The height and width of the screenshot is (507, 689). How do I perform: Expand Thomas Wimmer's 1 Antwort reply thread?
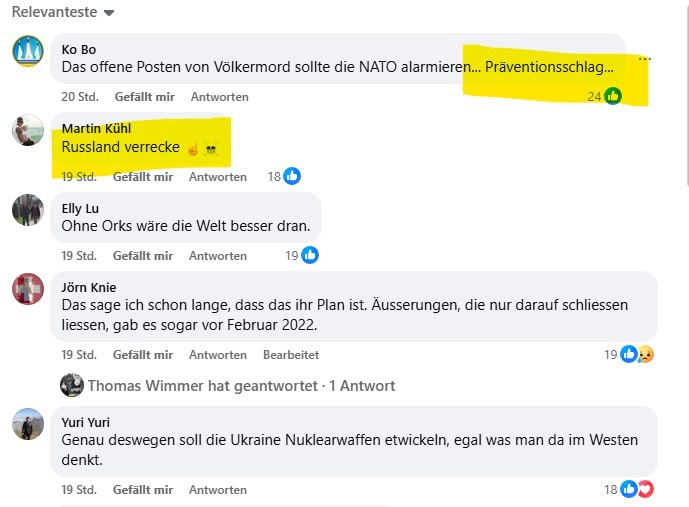[x=241, y=385]
